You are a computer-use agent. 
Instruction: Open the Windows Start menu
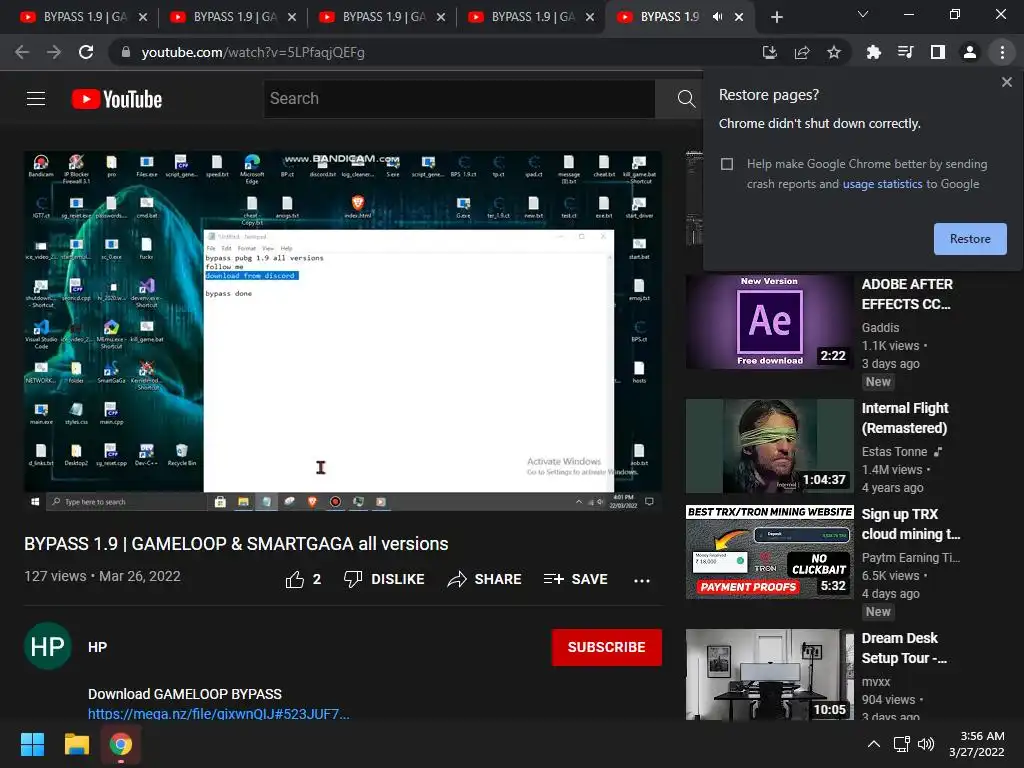(x=32, y=744)
